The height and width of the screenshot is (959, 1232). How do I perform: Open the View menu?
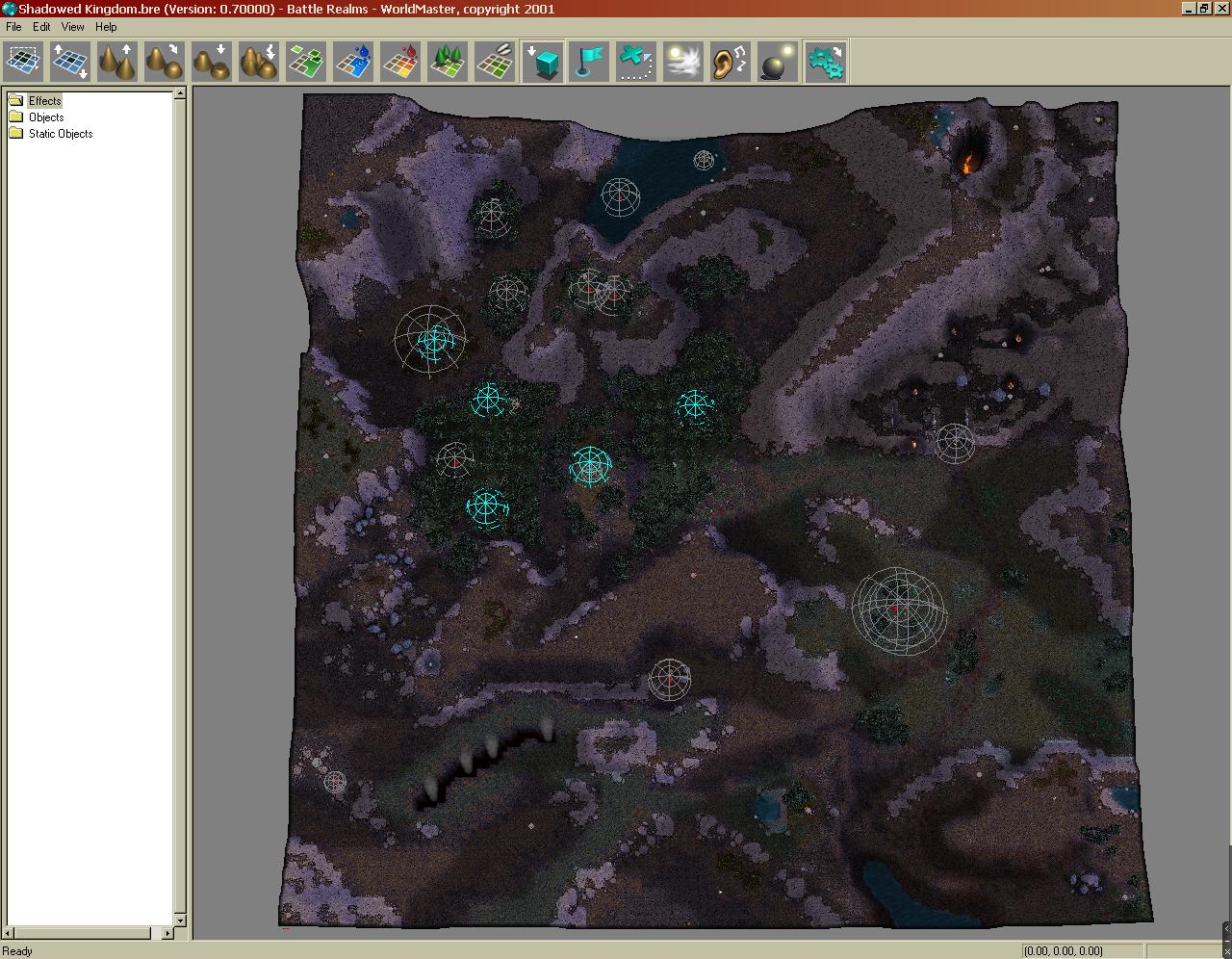click(72, 27)
